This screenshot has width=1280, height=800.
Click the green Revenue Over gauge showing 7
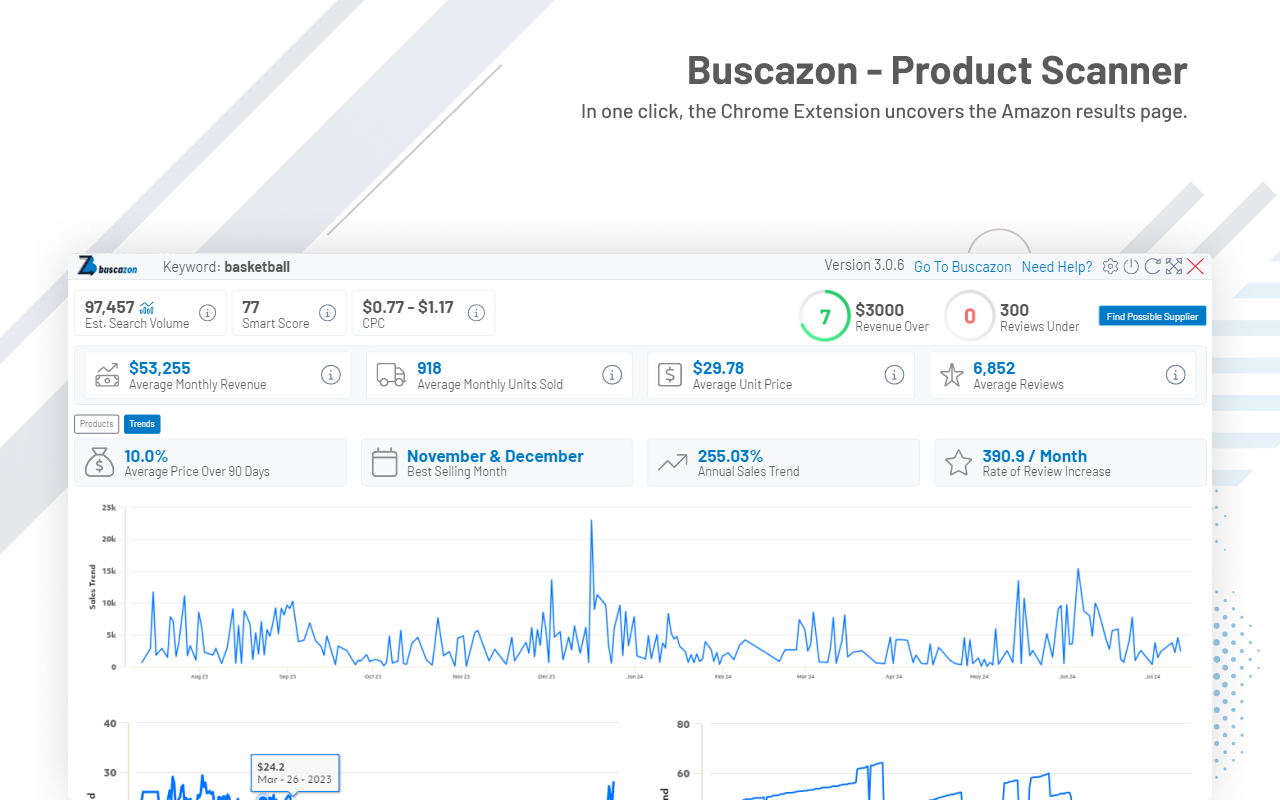pos(825,316)
